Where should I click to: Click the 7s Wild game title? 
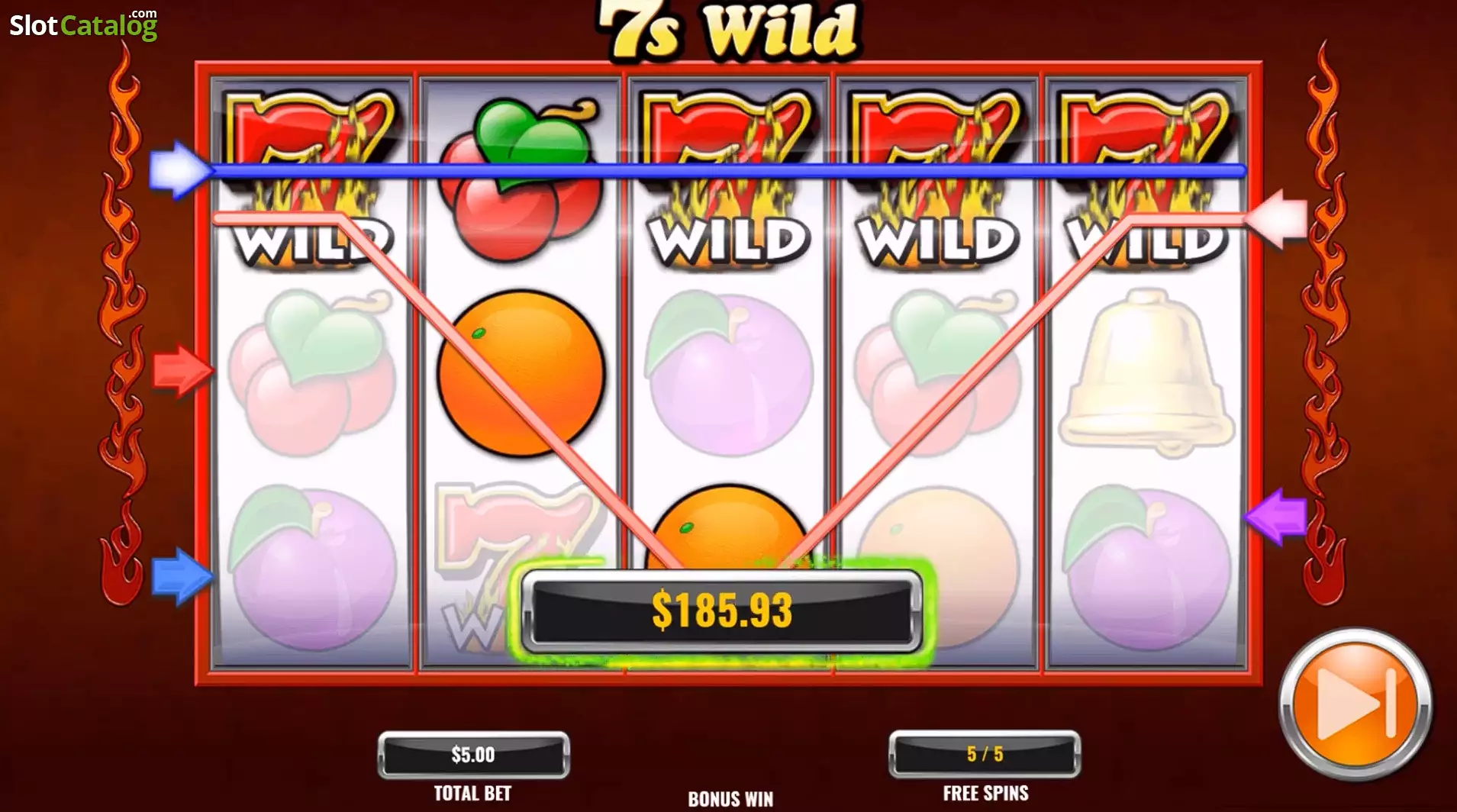pos(729,31)
